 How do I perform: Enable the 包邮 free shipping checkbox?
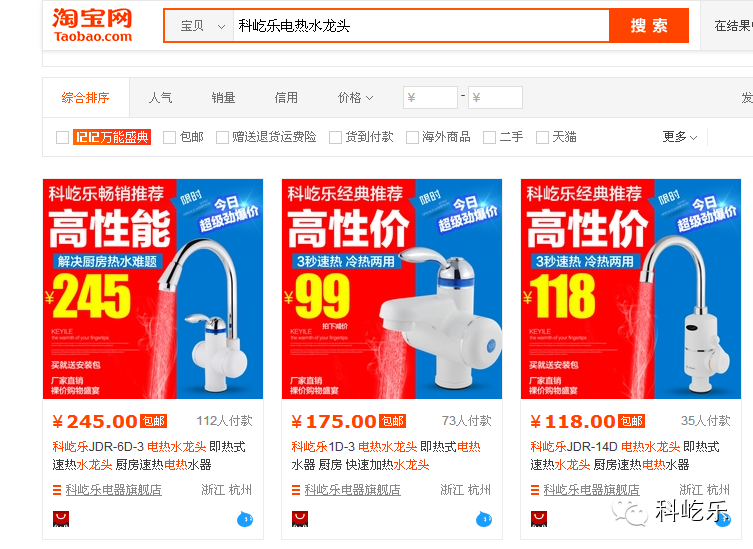click(x=169, y=137)
